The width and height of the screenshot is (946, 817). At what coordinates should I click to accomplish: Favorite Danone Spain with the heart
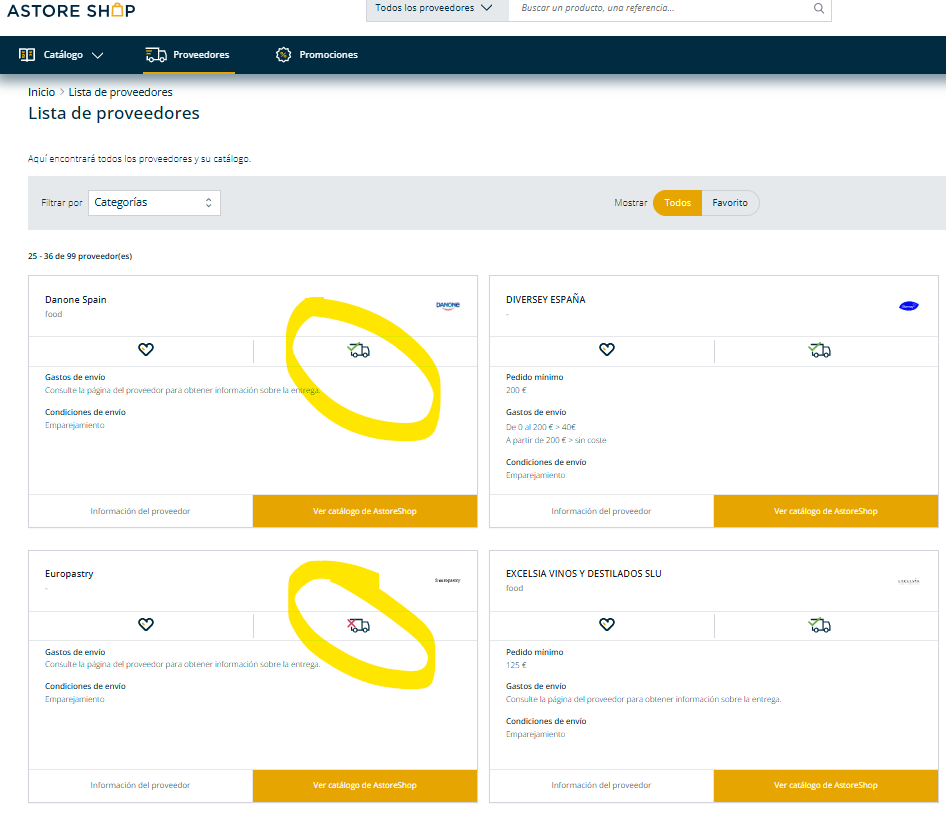pos(146,349)
